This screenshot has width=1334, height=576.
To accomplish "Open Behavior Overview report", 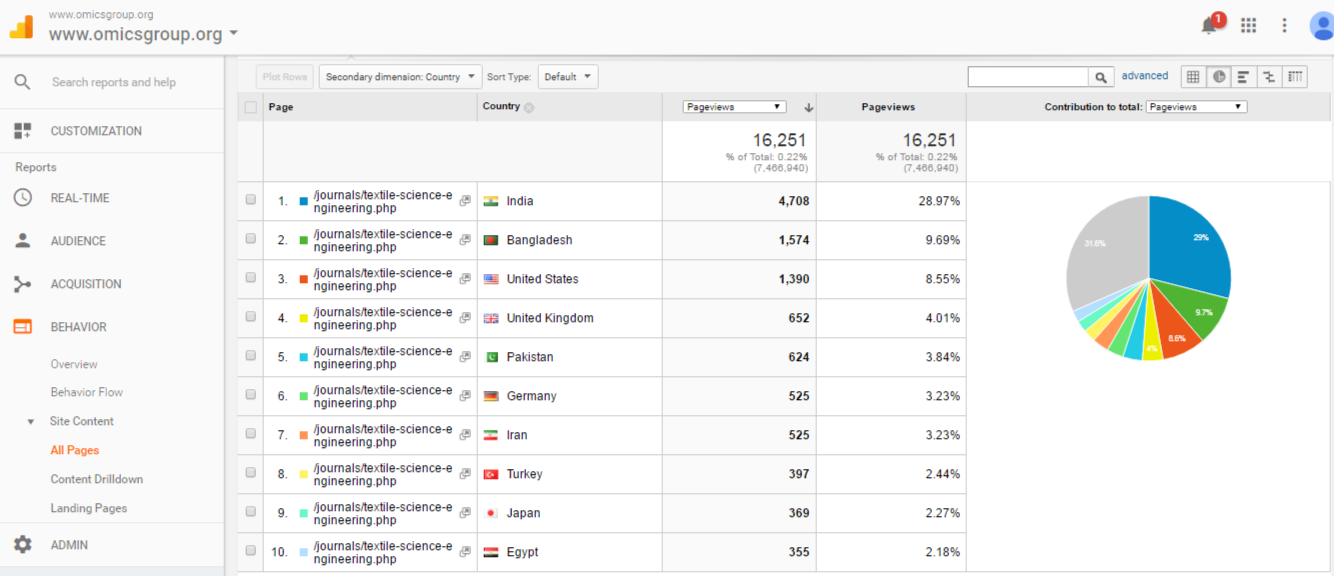I will pos(74,364).
